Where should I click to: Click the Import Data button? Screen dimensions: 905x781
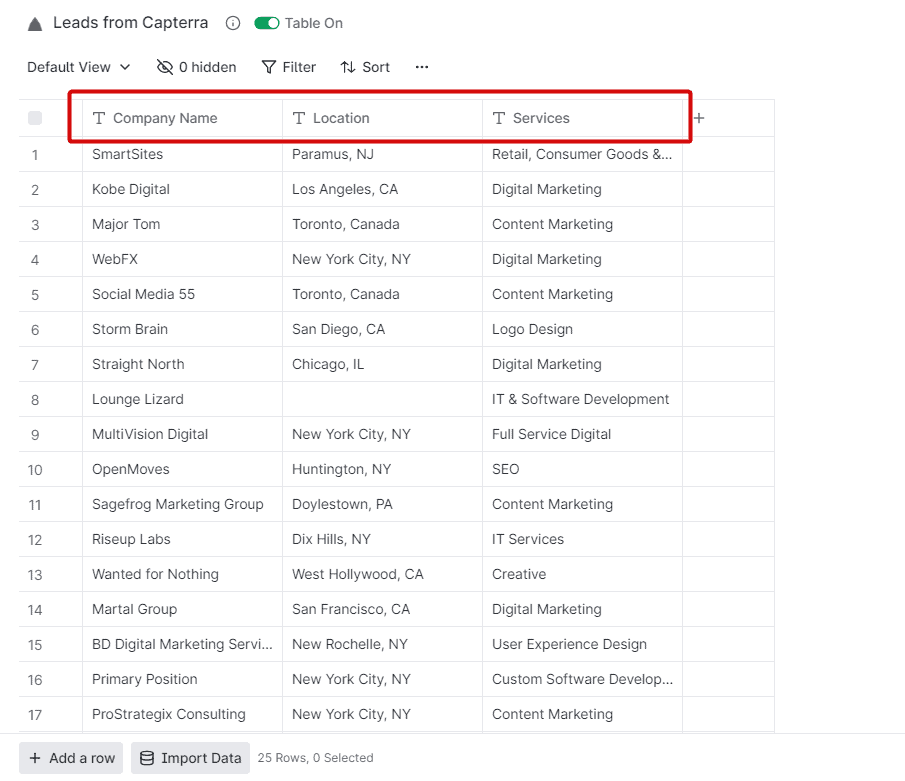pyautogui.click(x=190, y=758)
